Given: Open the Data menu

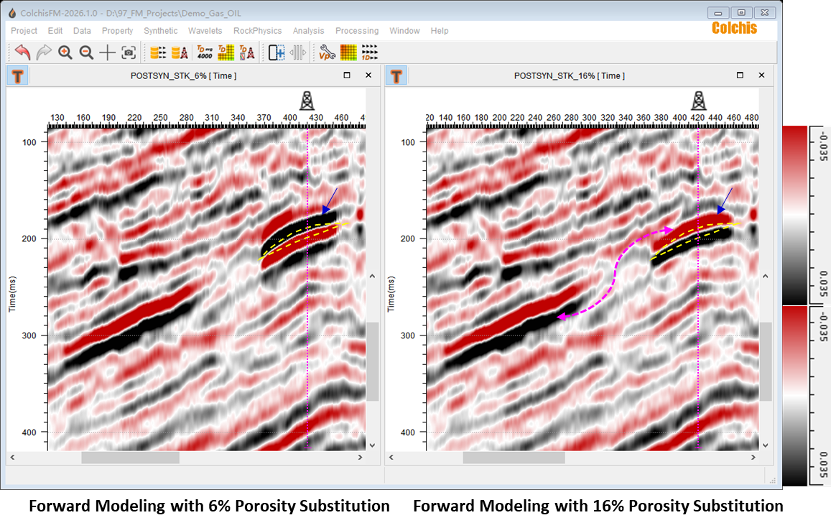Looking at the screenshot, I should tap(82, 31).
